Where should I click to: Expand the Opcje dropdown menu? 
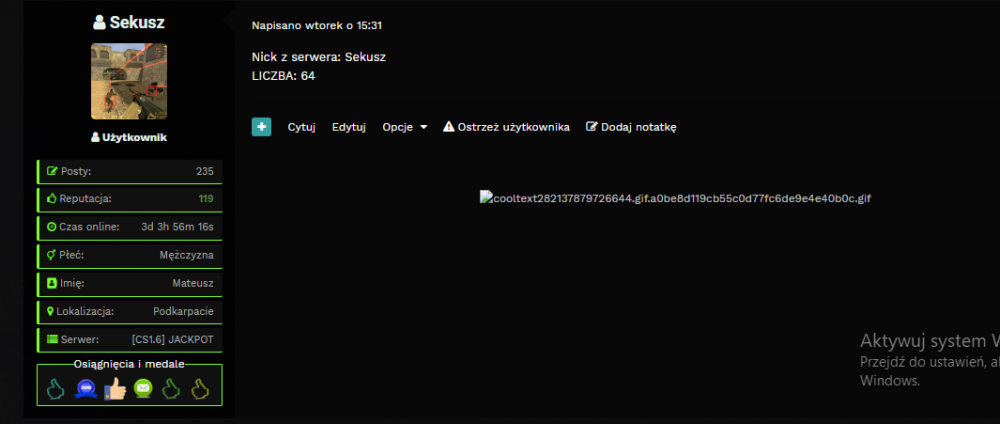(405, 127)
